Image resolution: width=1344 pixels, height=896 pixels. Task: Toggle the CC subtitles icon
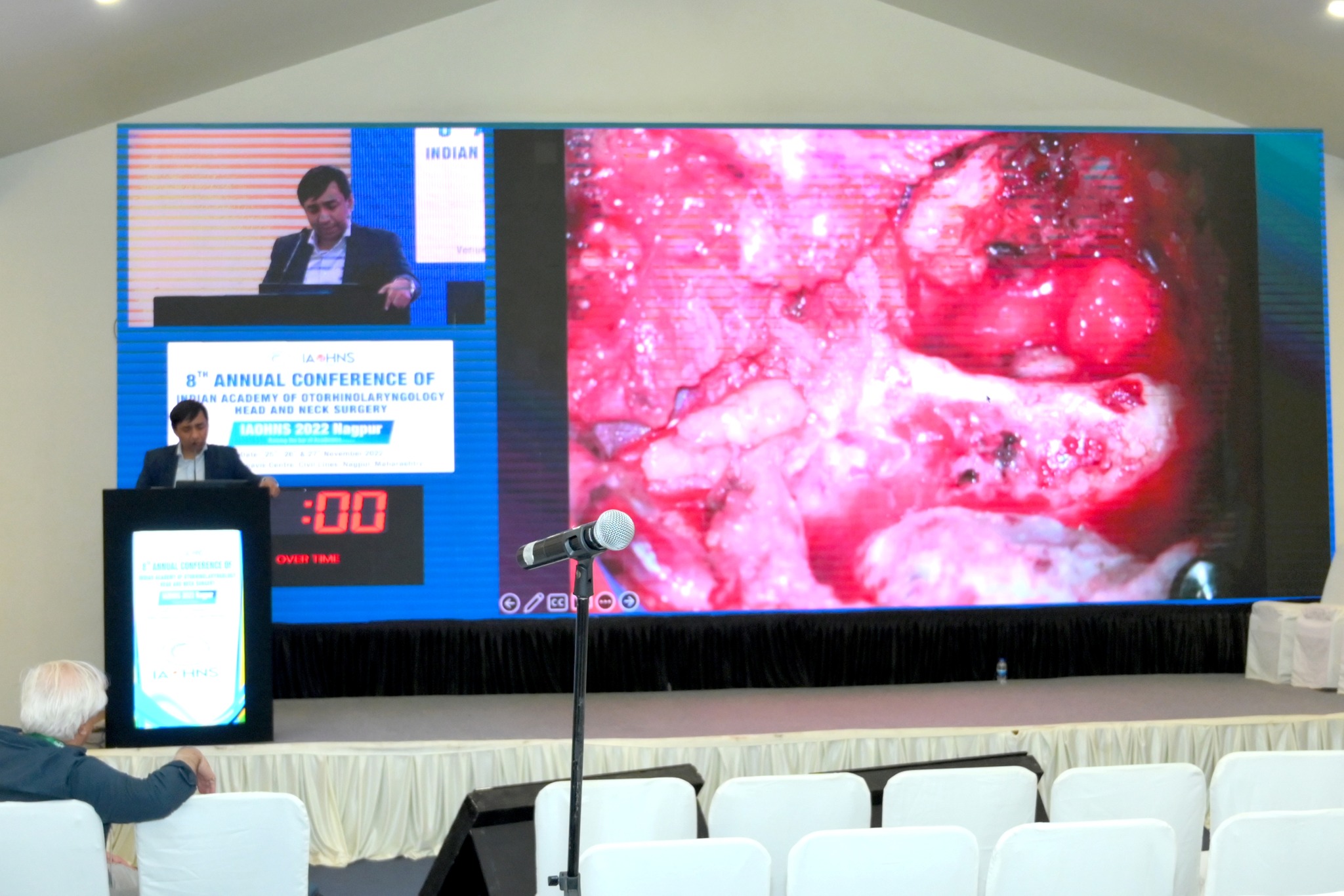coord(558,602)
